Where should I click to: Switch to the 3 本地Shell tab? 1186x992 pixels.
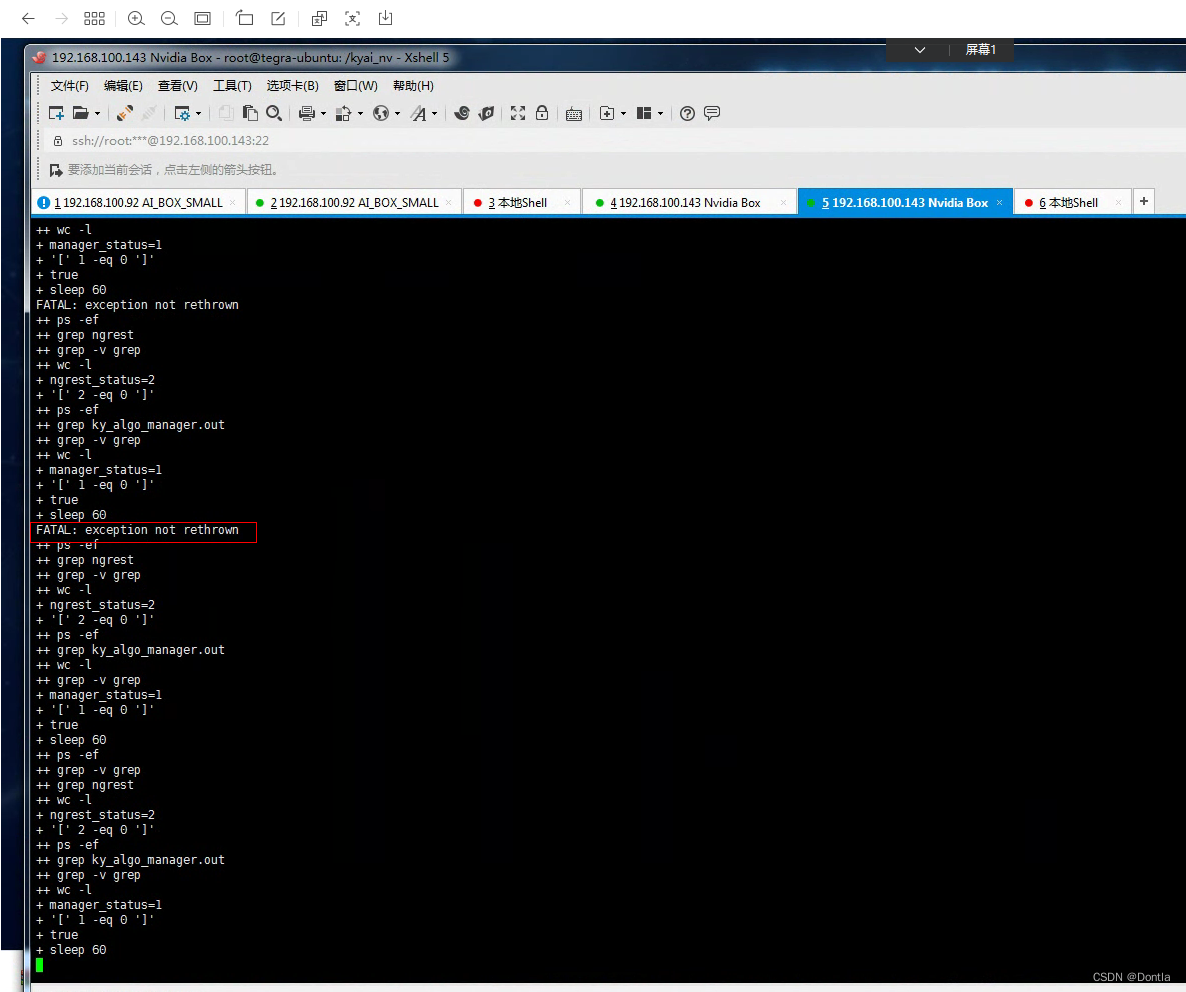coord(521,201)
